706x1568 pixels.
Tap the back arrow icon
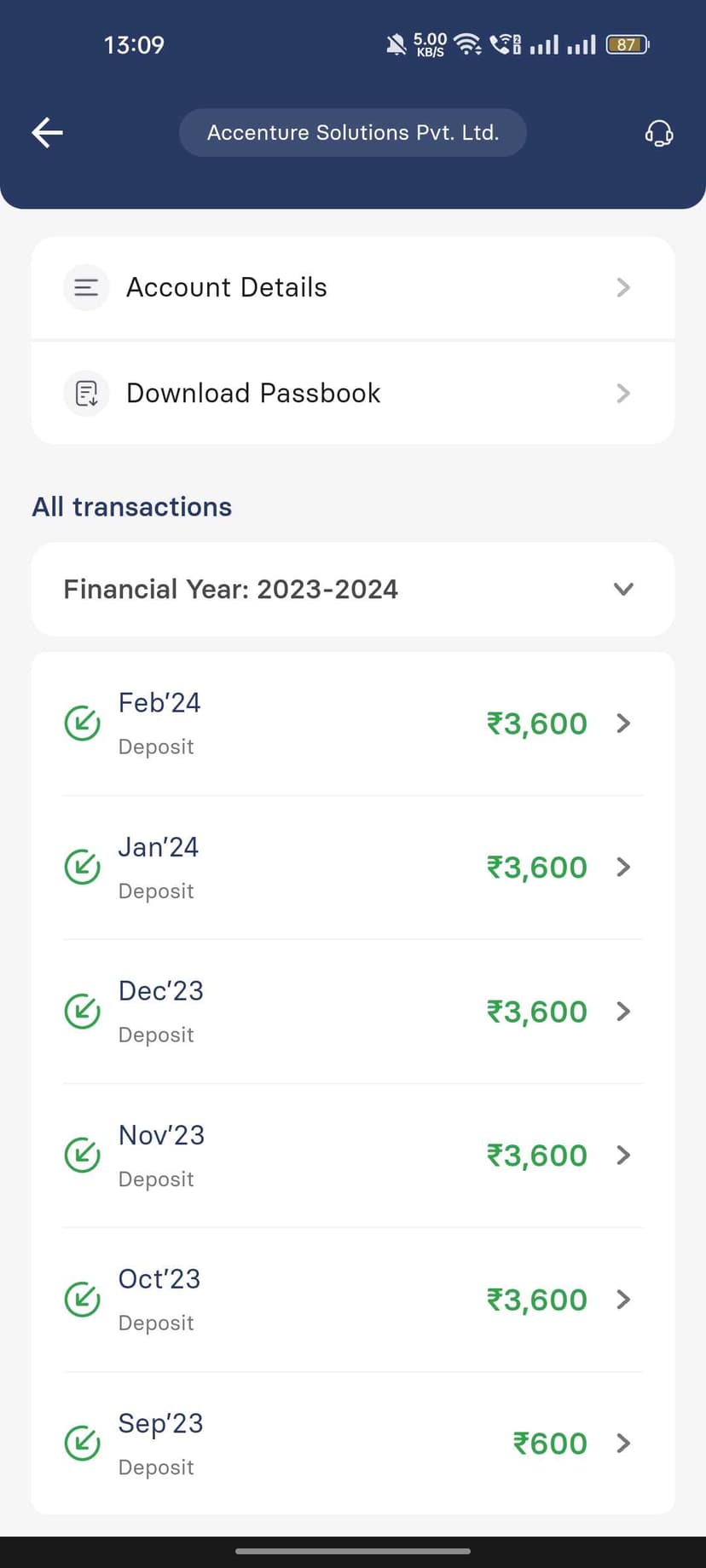click(x=48, y=132)
